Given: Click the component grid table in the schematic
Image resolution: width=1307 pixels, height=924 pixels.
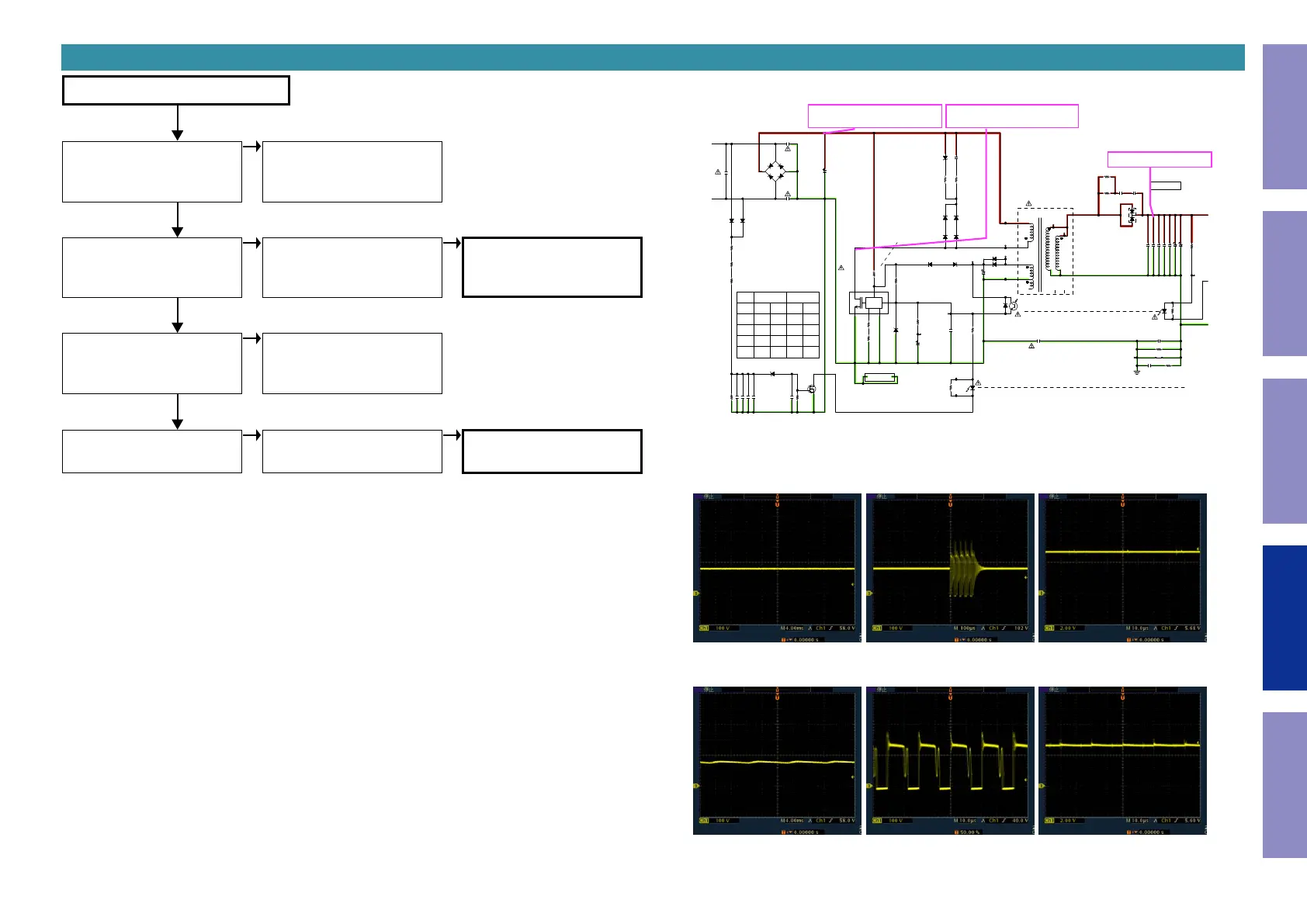Looking at the screenshot, I should 777,325.
